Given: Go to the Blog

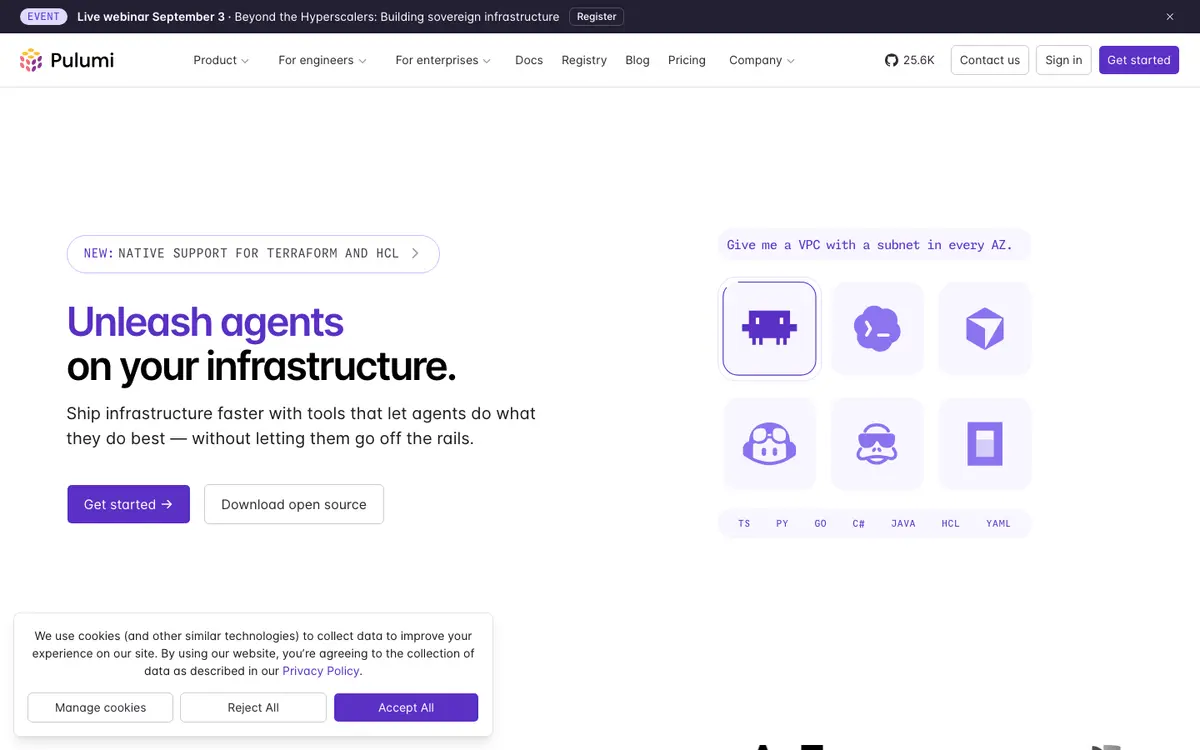Looking at the screenshot, I should 637,60.
